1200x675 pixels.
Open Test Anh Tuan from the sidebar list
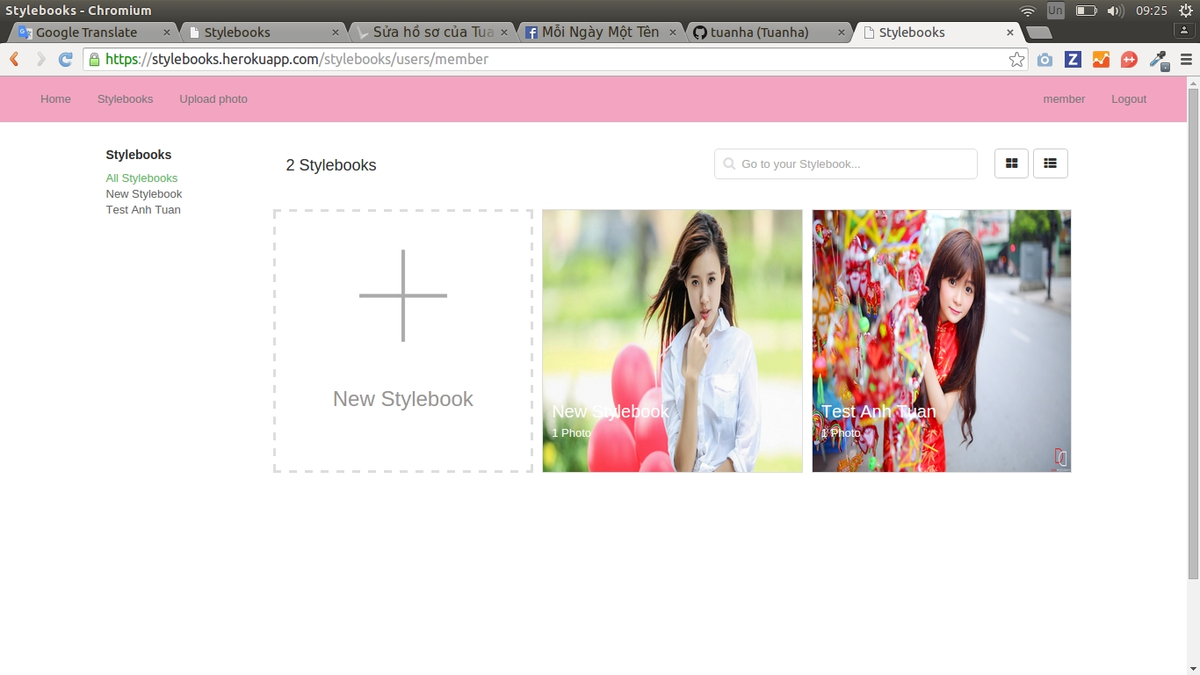143,210
